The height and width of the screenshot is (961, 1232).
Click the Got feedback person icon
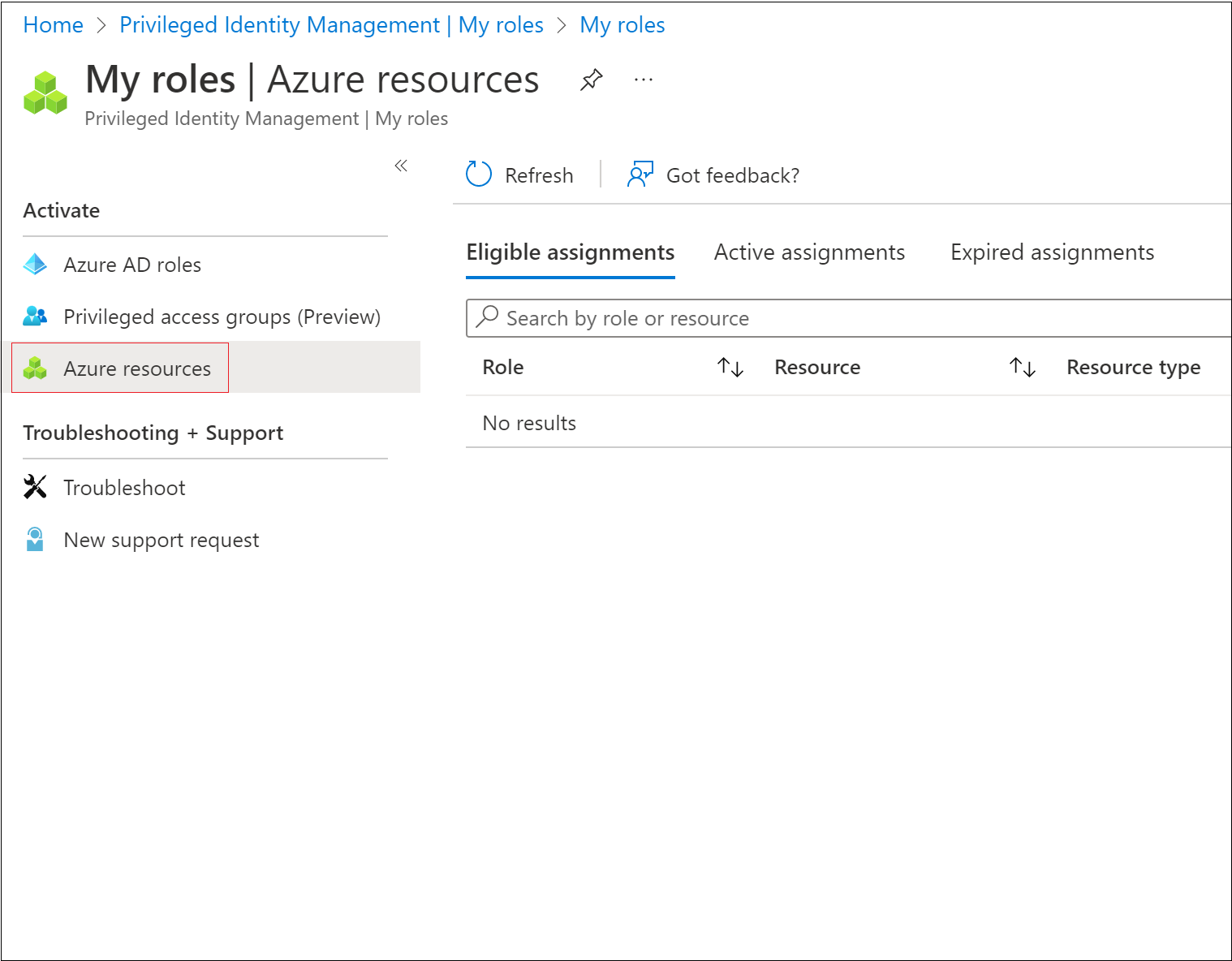(x=640, y=174)
